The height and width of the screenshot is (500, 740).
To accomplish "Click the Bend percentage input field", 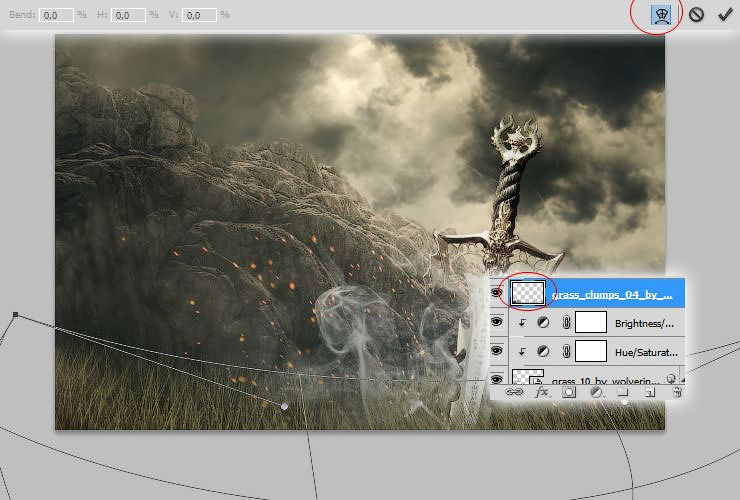I will tap(56, 15).
